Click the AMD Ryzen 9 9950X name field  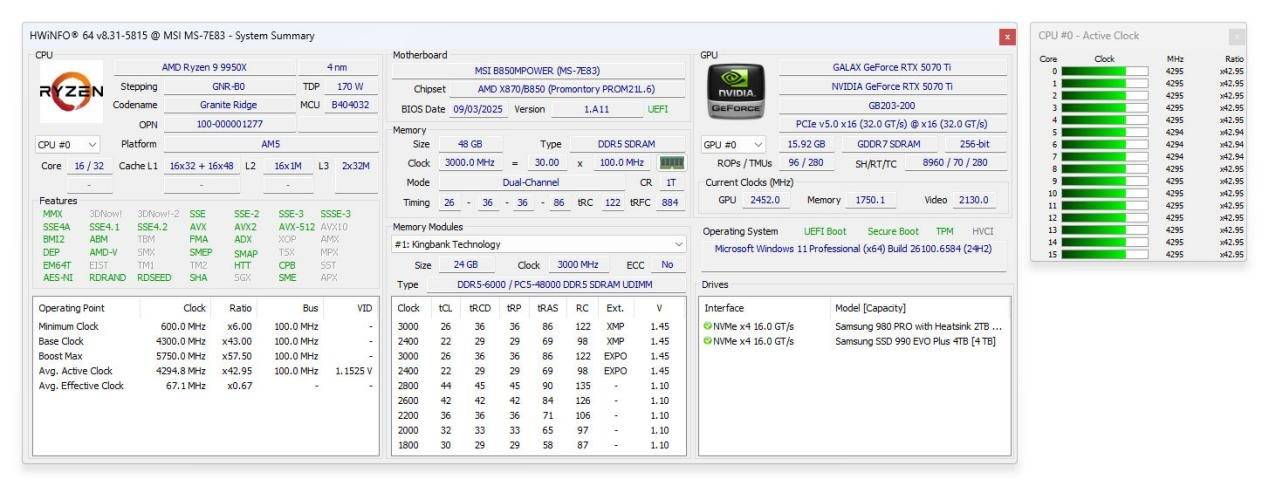[204, 67]
